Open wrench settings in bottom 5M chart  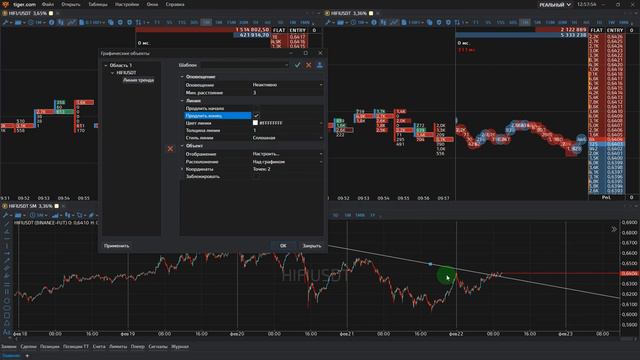pyautogui.click(x=6, y=215)
